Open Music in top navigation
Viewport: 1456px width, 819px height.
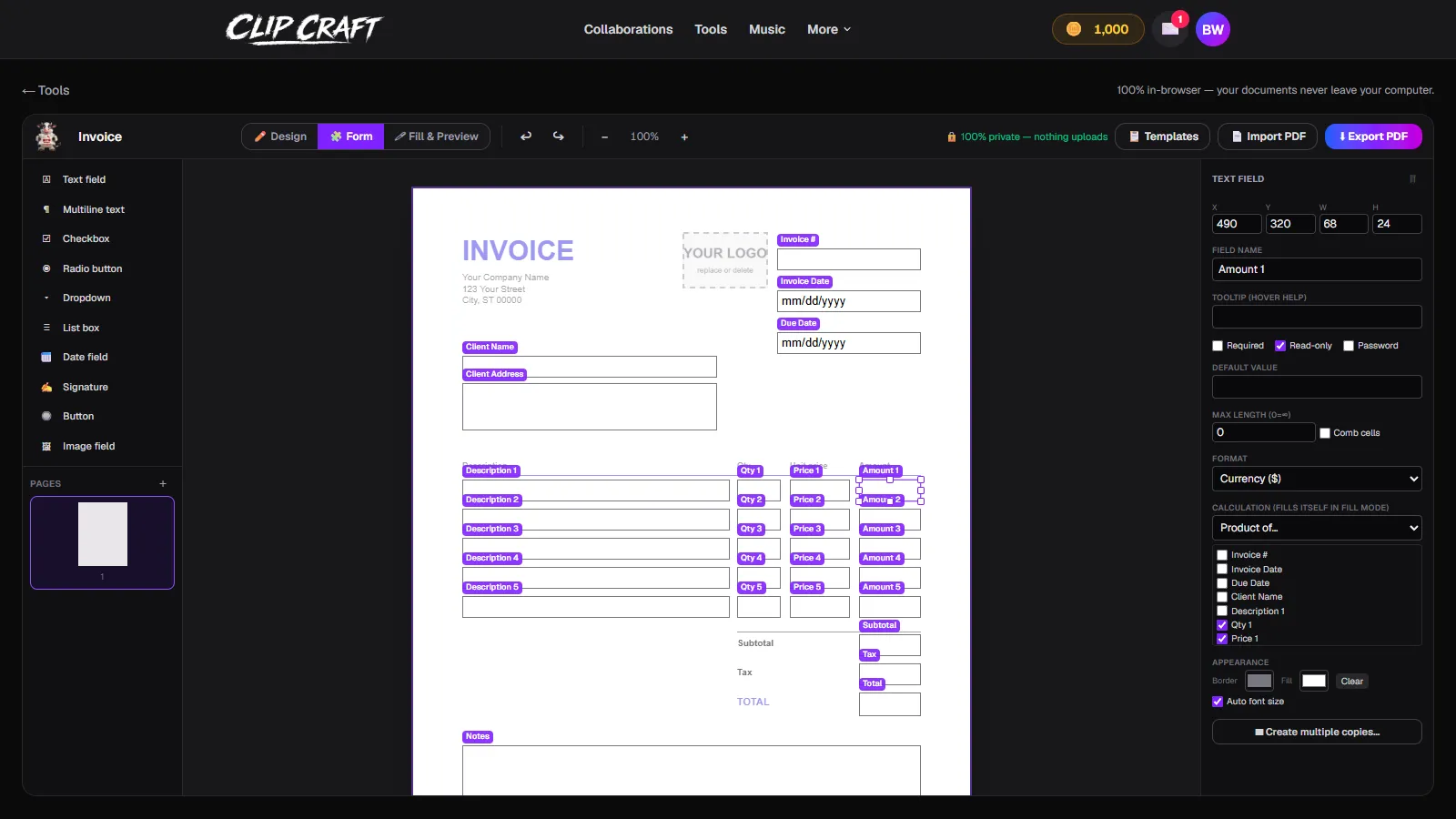tap(767, 29)
